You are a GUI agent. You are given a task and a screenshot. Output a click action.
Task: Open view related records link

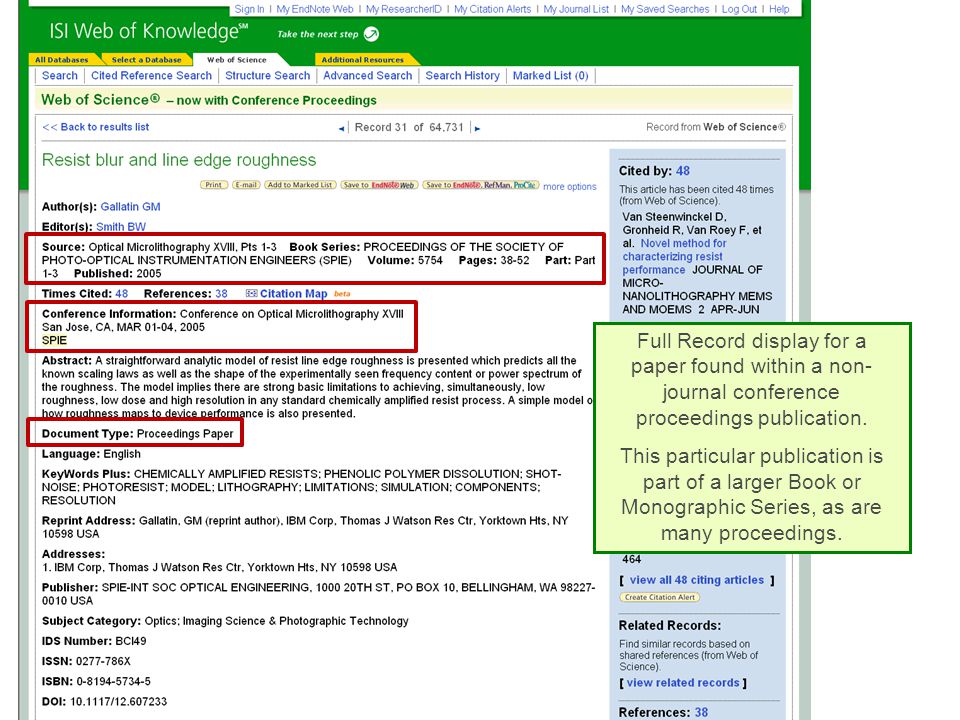(683, 683)
